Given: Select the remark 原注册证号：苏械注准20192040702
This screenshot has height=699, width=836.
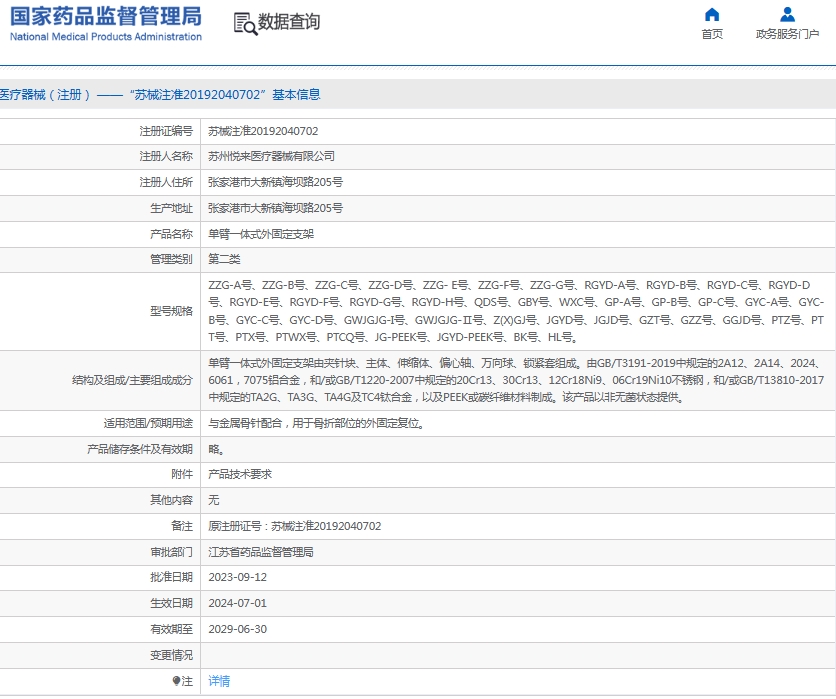Looking at the screenshot, I should (294, 526).
